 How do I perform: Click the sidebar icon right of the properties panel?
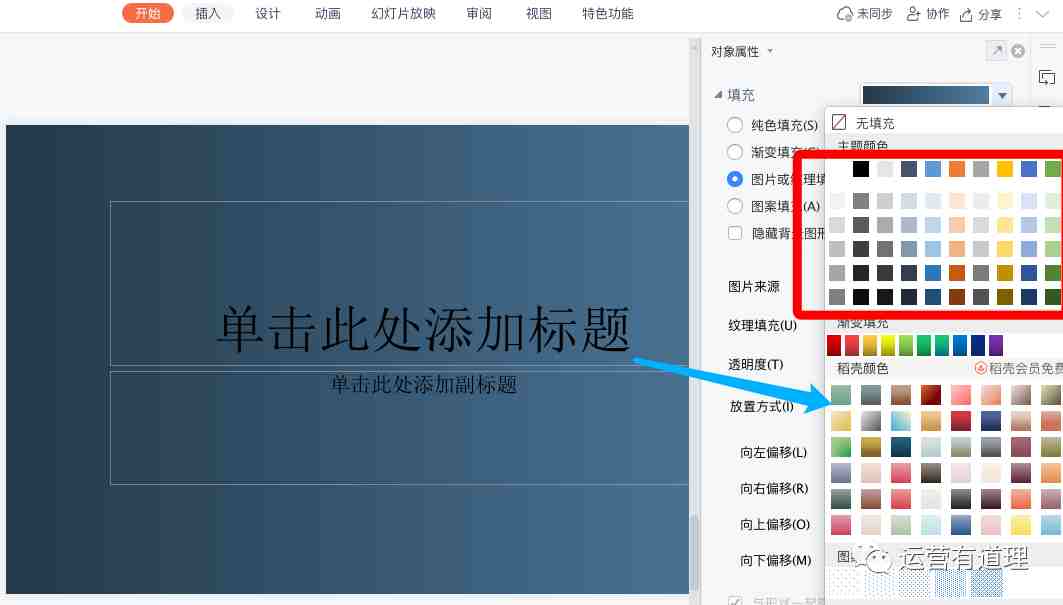click(1047, 77)
